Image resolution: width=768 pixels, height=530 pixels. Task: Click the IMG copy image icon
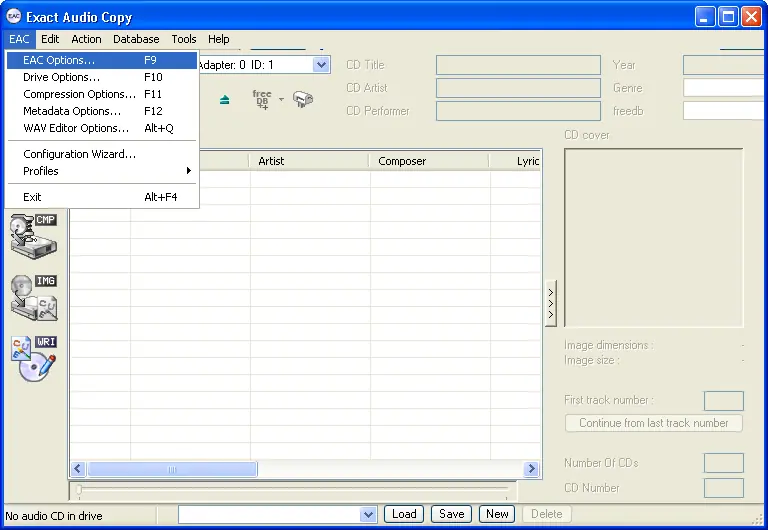34,297
